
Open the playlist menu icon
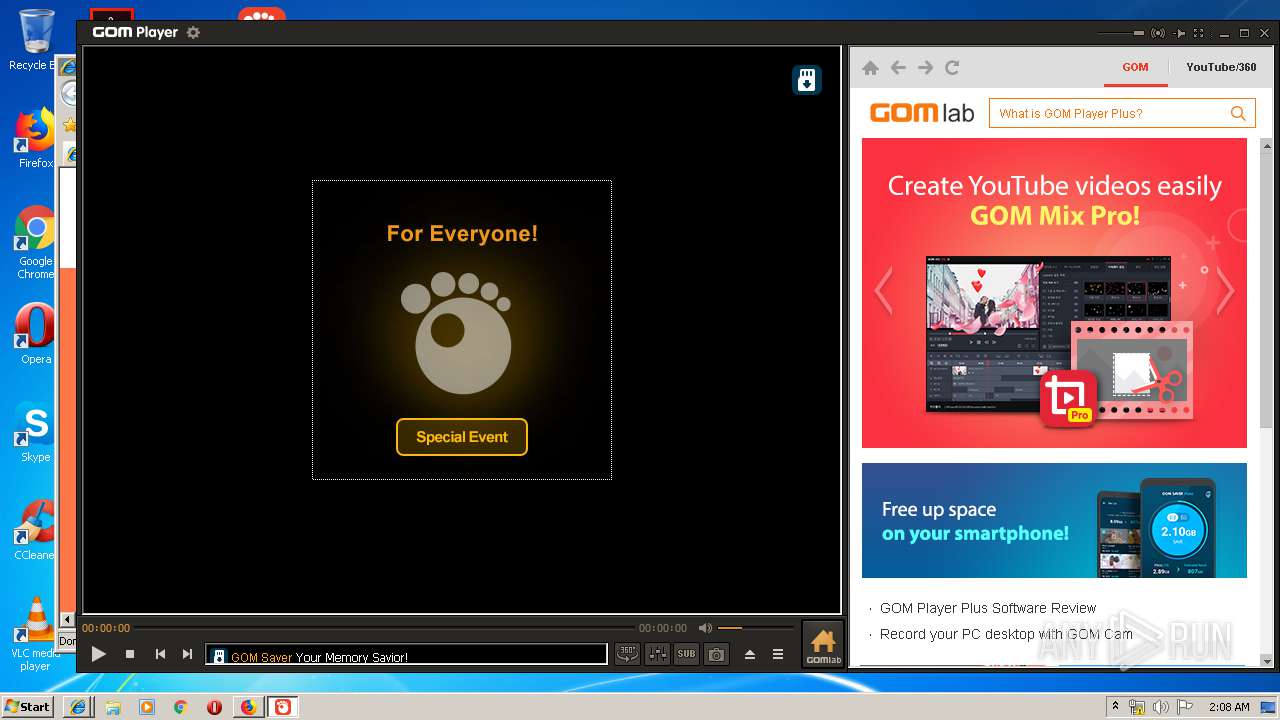pos(778,655)
